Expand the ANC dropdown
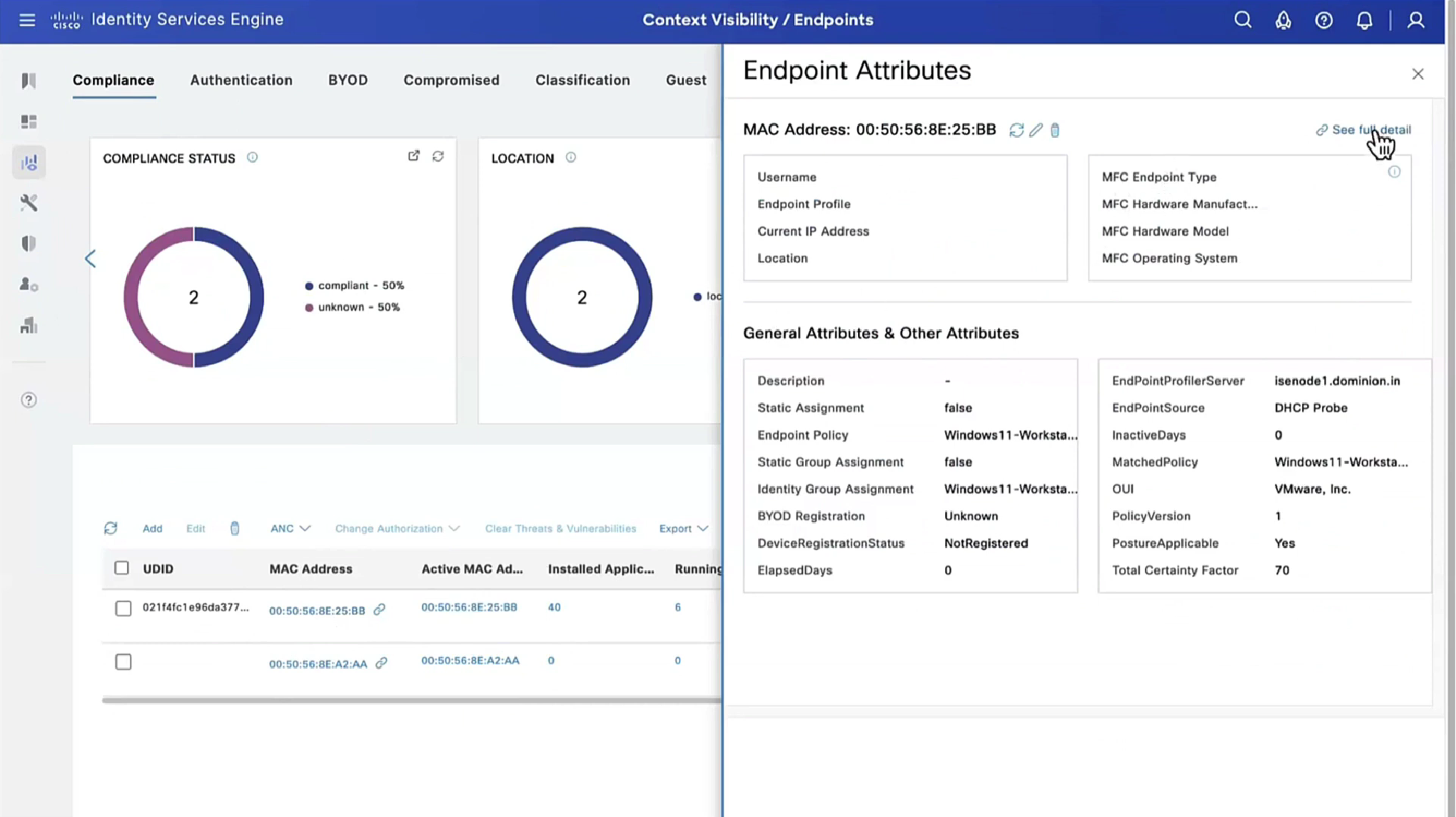The width and height of the screenshot is (1456, 817). click(290, 528)
